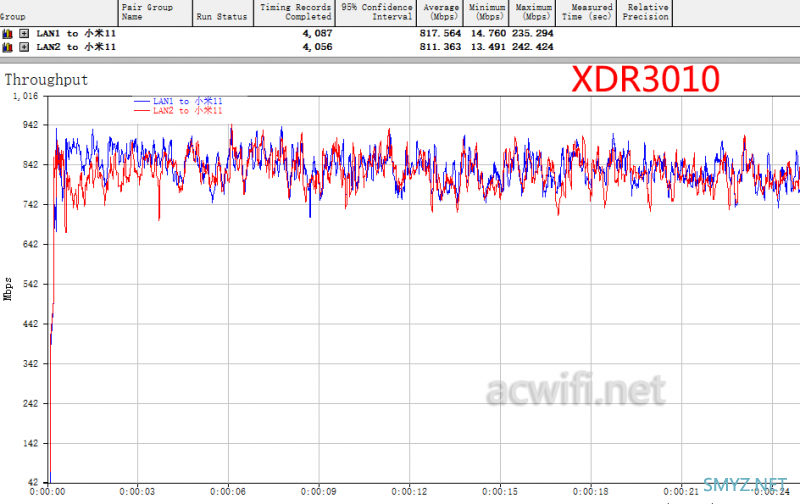Click the 542 y-axis label

(30, 284)
